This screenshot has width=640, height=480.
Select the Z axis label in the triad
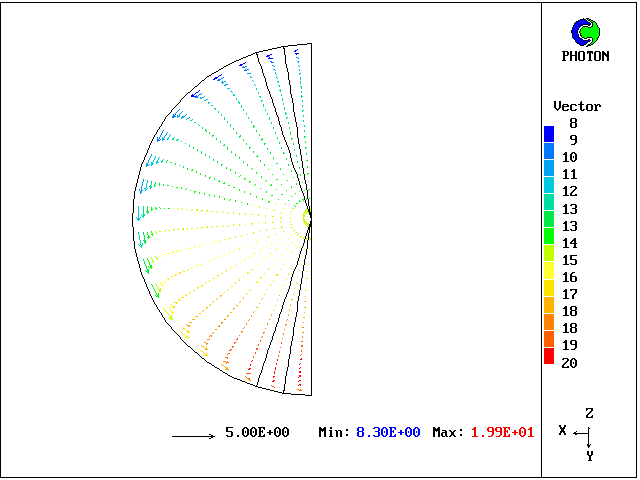click(x=590, y=413)
